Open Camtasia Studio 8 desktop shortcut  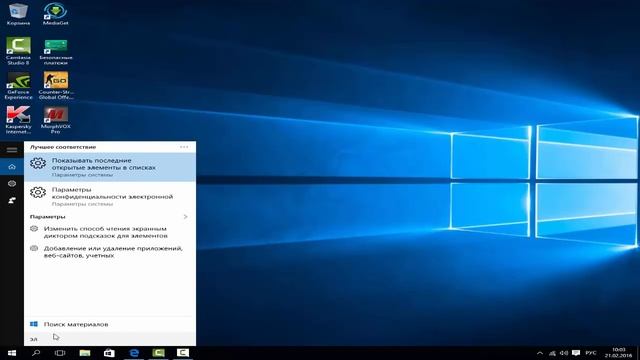[x=18, y=51]
